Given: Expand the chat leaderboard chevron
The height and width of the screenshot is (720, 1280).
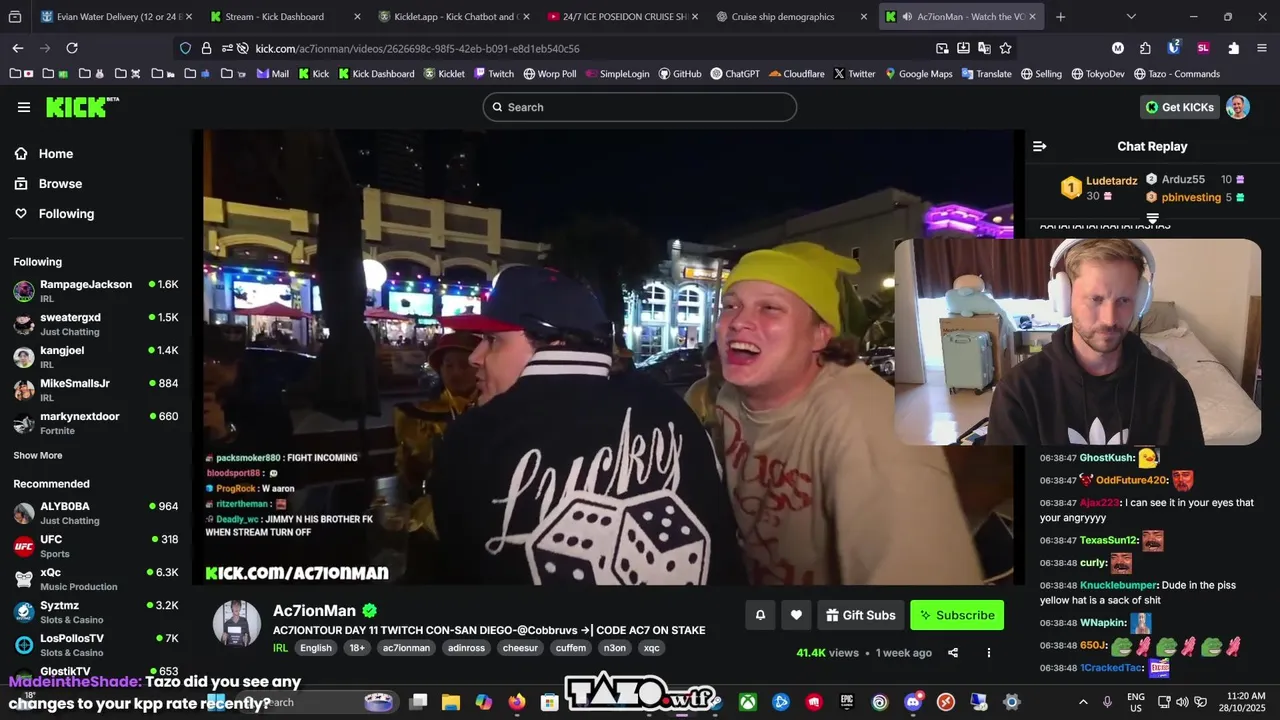Looking at the screenshot, I should click(x=1152, y=217).
